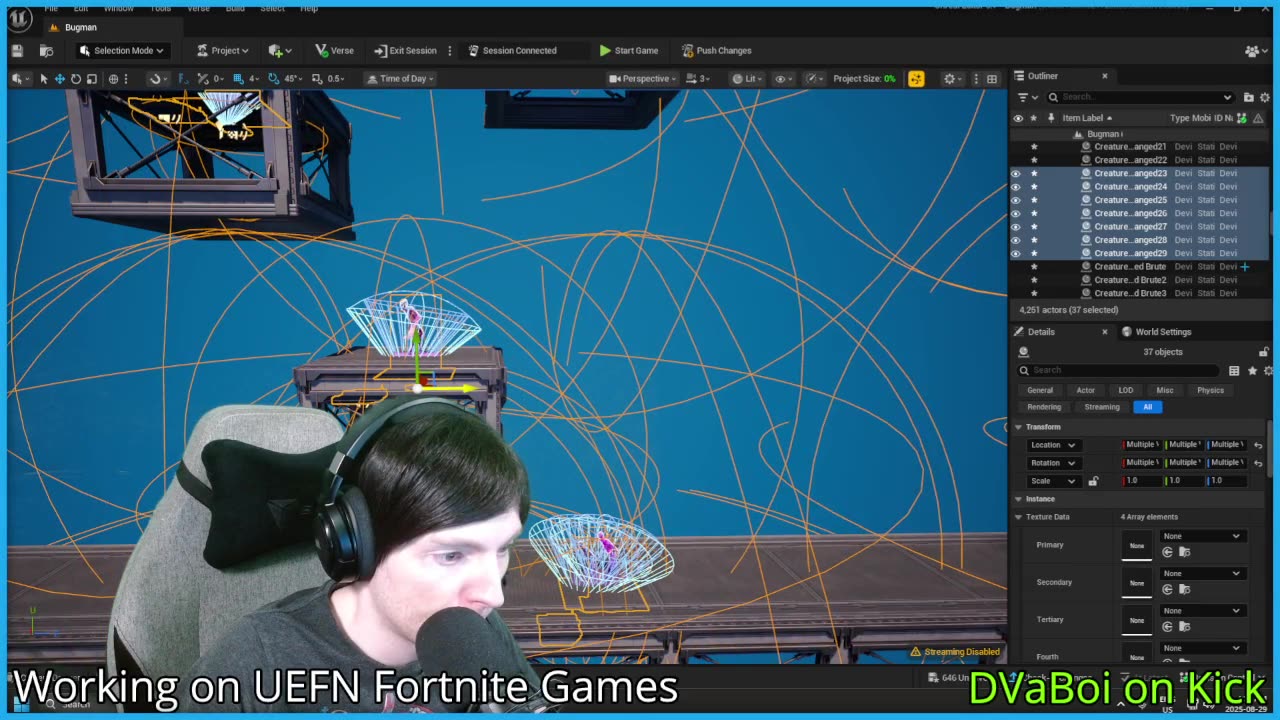This screenshot has width=1280, height=720.
Task: Click the Primary texture None thumbnail
Action: [x=1137, y=545]
